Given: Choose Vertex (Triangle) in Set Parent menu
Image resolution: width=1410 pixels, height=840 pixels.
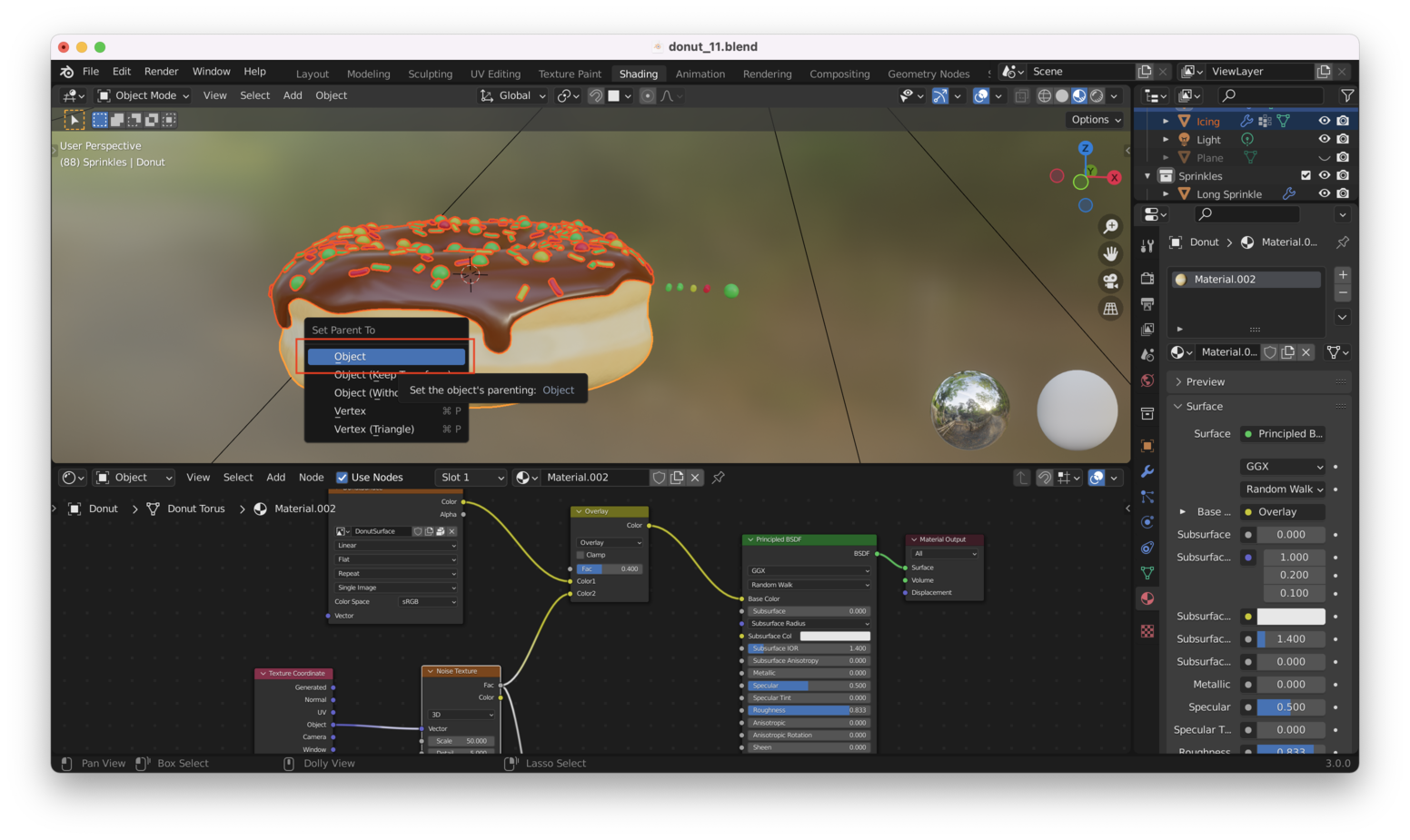Looking at the screenshot, I should pos(373,430).
